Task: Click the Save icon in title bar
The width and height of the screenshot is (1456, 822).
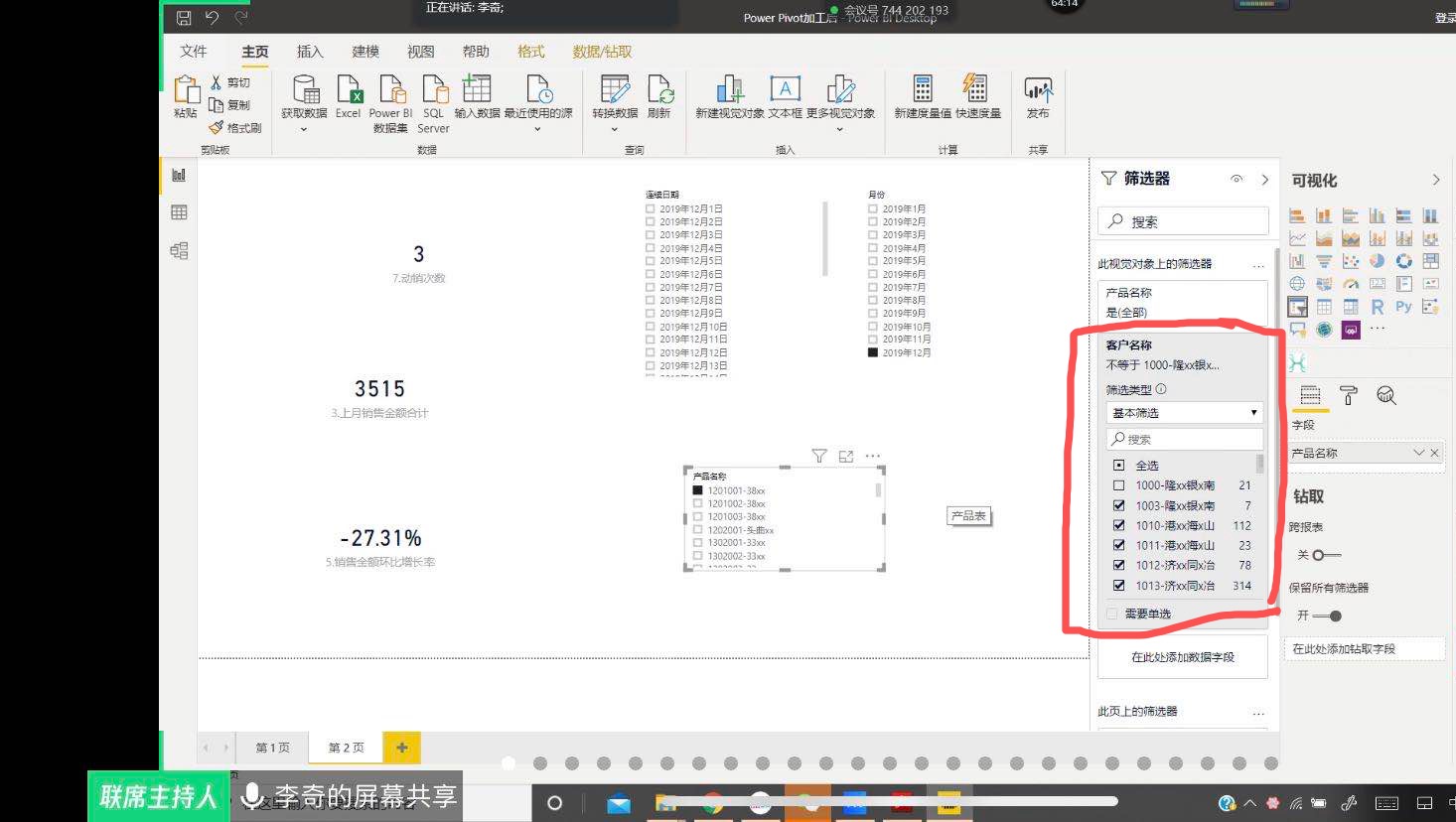Action: tap(184, 17)
